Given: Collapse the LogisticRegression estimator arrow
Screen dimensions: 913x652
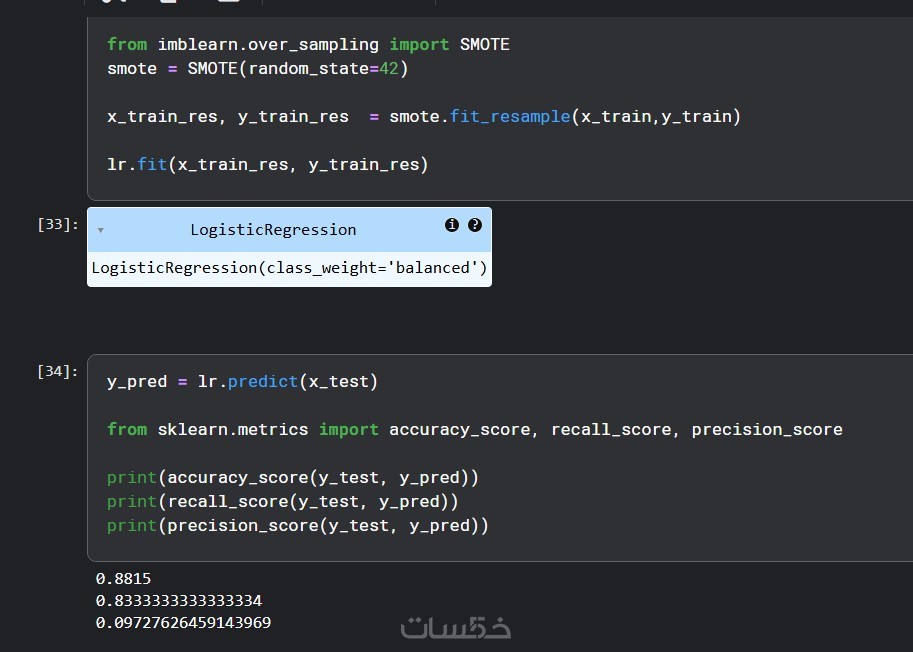Looking at the screenshot, I should tap(100, 230).
